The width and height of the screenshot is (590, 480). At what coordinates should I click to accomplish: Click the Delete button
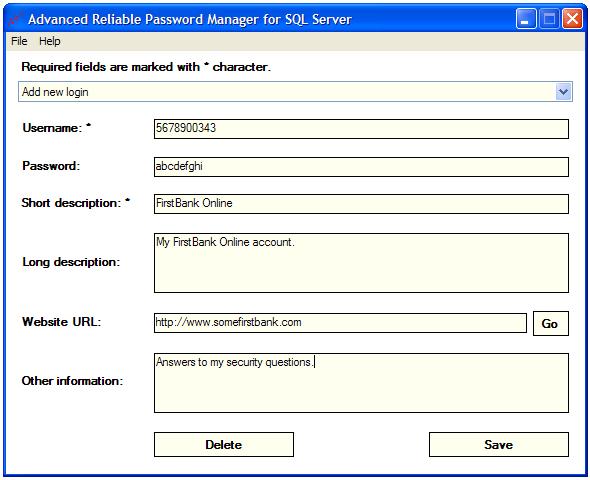224,444
